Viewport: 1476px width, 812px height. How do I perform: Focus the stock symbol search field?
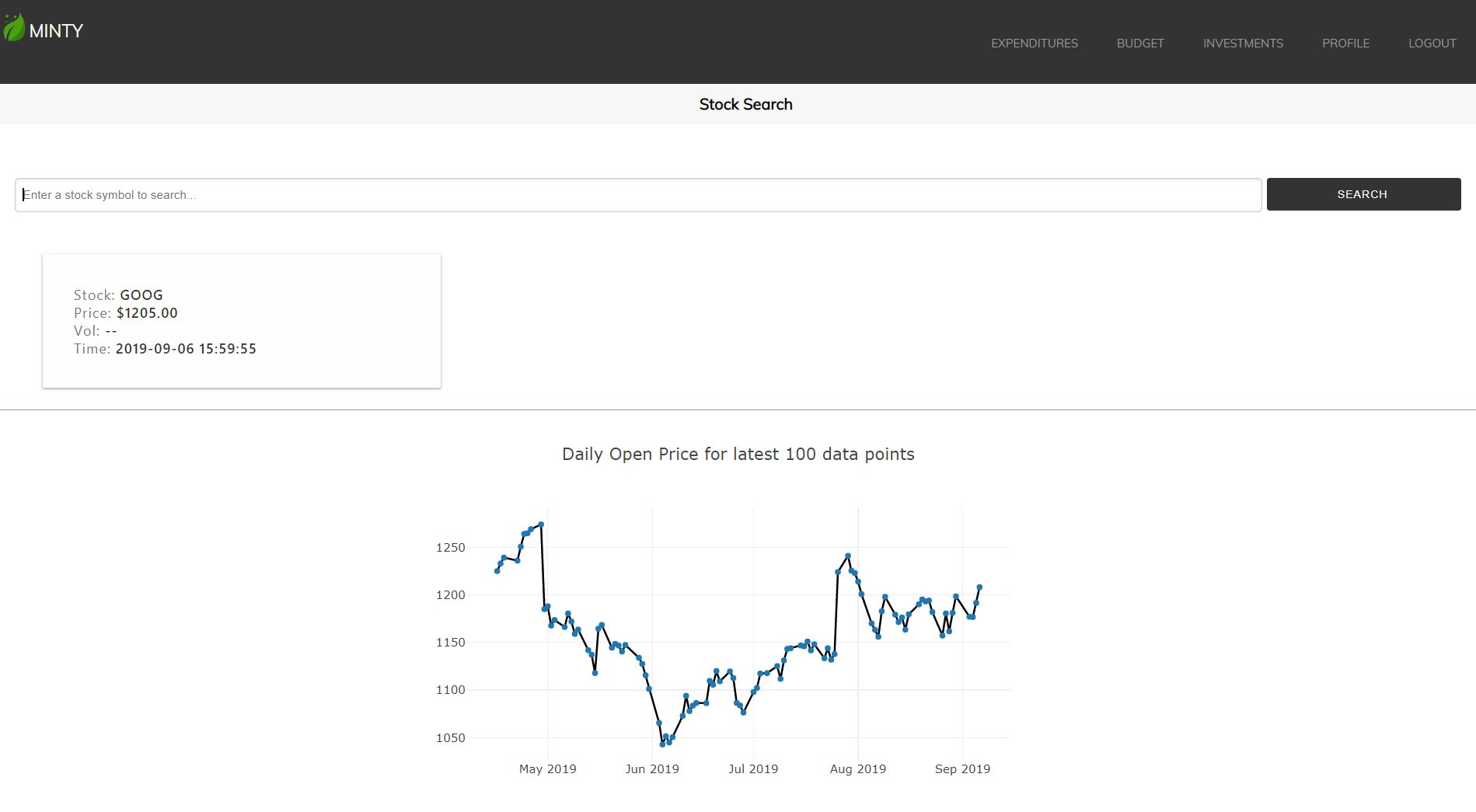[x=638, y=195]
